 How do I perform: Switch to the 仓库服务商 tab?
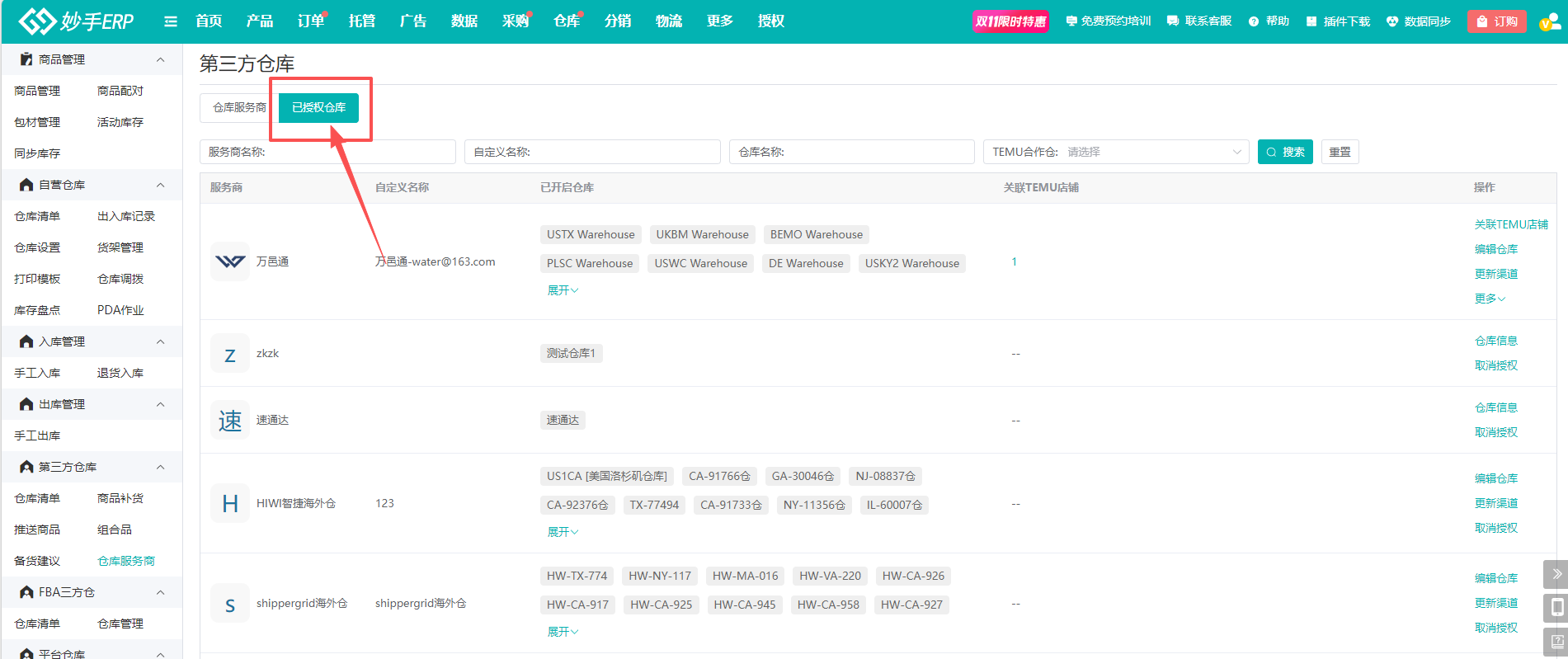pyautogui.click(x=239, y=107)
